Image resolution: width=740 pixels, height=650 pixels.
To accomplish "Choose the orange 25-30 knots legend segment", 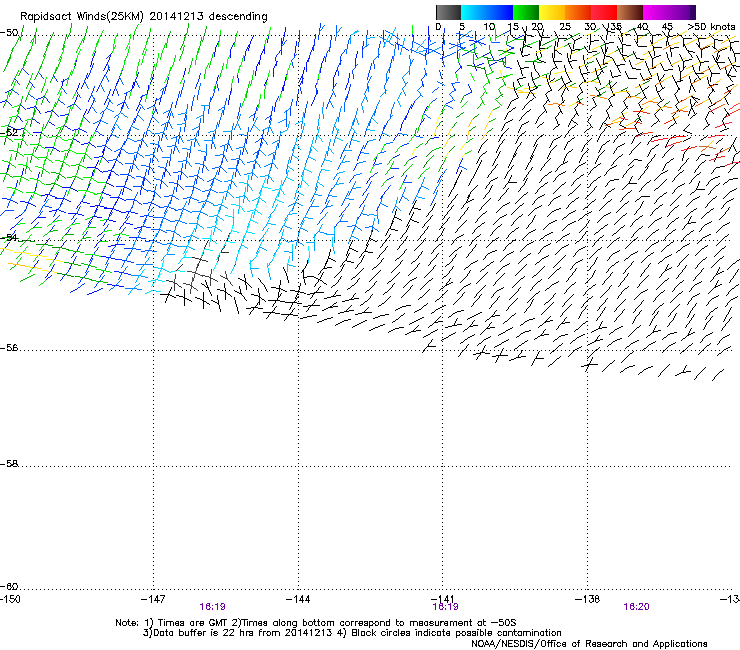I will tap(578, 12).
